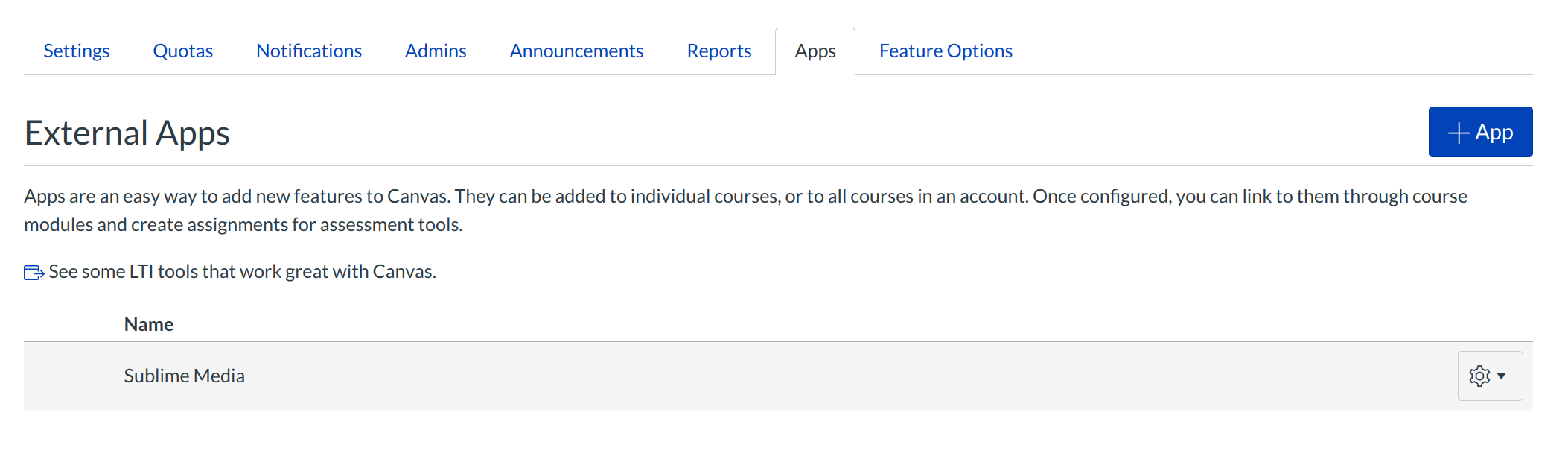
Task: Click the empty area of Sublime Media row
Action: pos(819,376)
